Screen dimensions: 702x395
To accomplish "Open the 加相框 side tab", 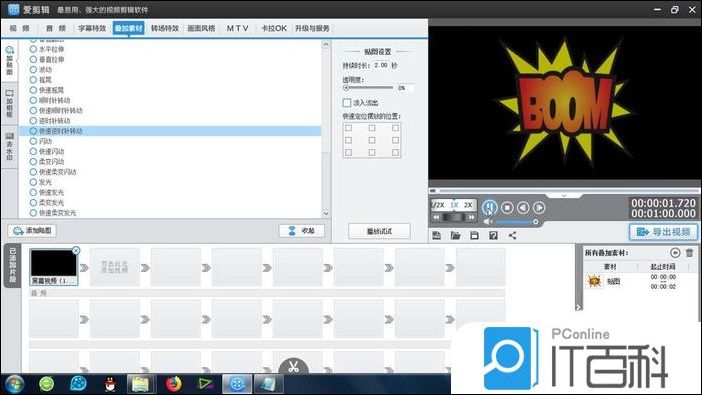I will [9, 103].
